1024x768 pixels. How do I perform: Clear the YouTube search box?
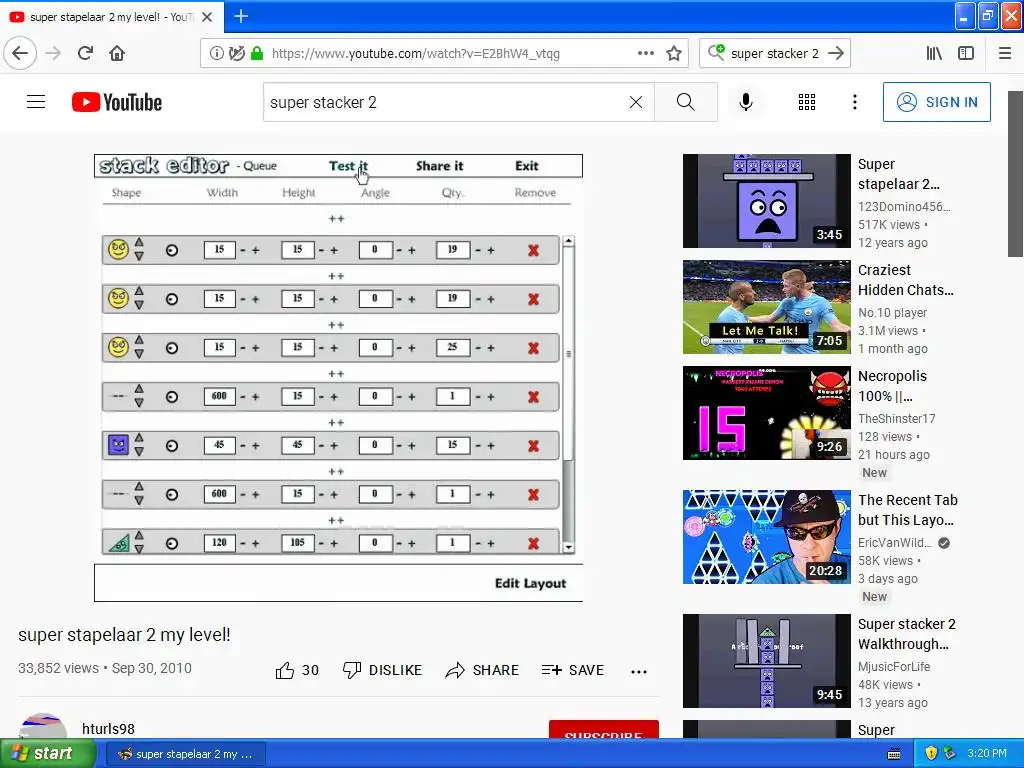[x=635, y=102]
